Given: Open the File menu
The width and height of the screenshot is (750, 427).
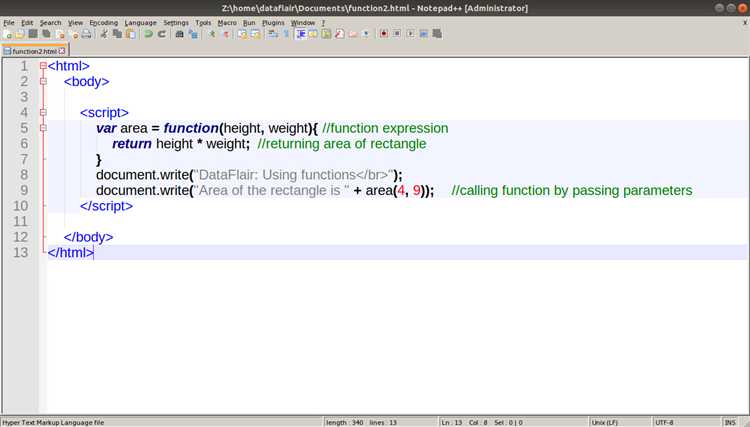Looking at the screenshot, I should click(9, 22).
